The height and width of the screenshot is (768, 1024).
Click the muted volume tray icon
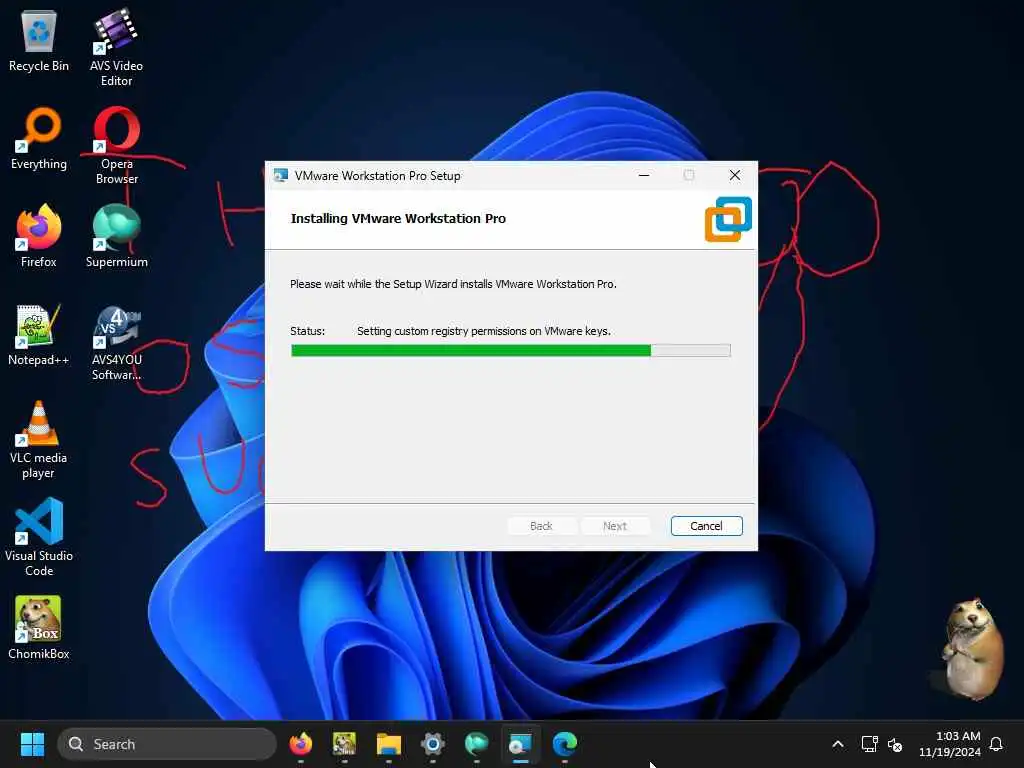(x=895, y=744)
